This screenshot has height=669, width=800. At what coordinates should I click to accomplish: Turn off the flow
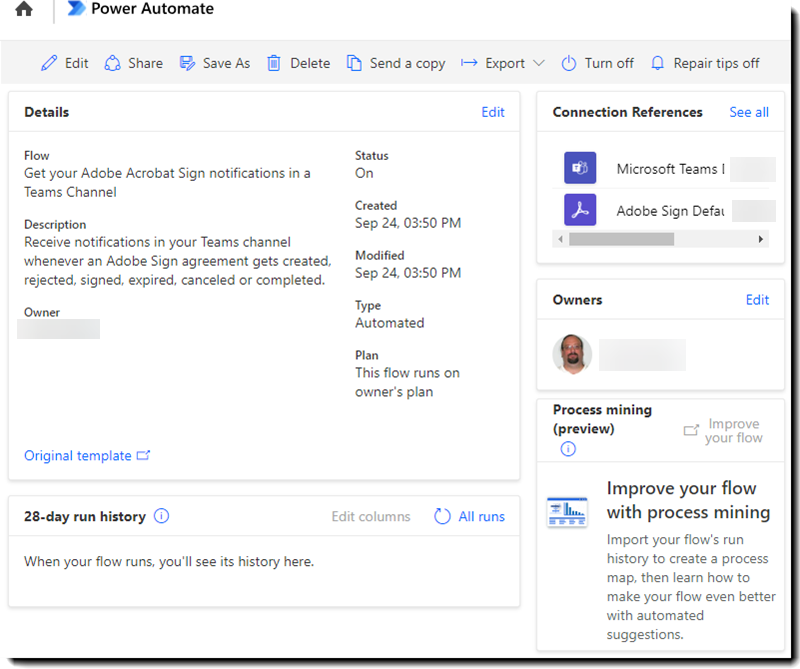(x=597, y=62)
